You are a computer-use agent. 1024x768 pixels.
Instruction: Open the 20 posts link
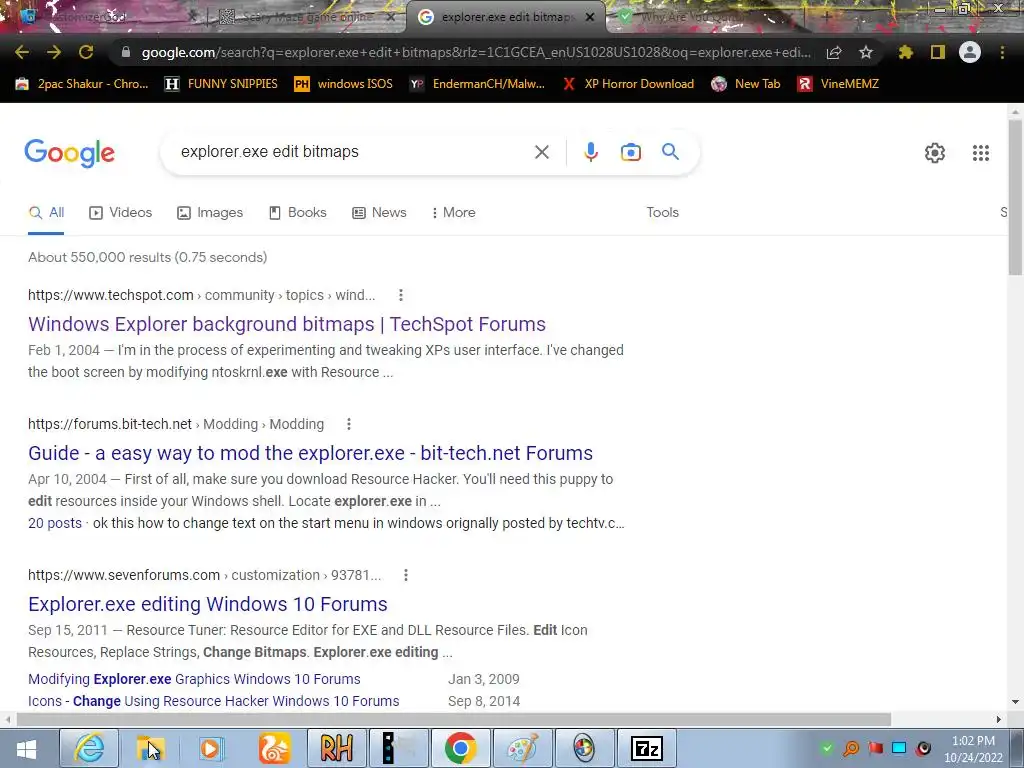tap(55, 524)
